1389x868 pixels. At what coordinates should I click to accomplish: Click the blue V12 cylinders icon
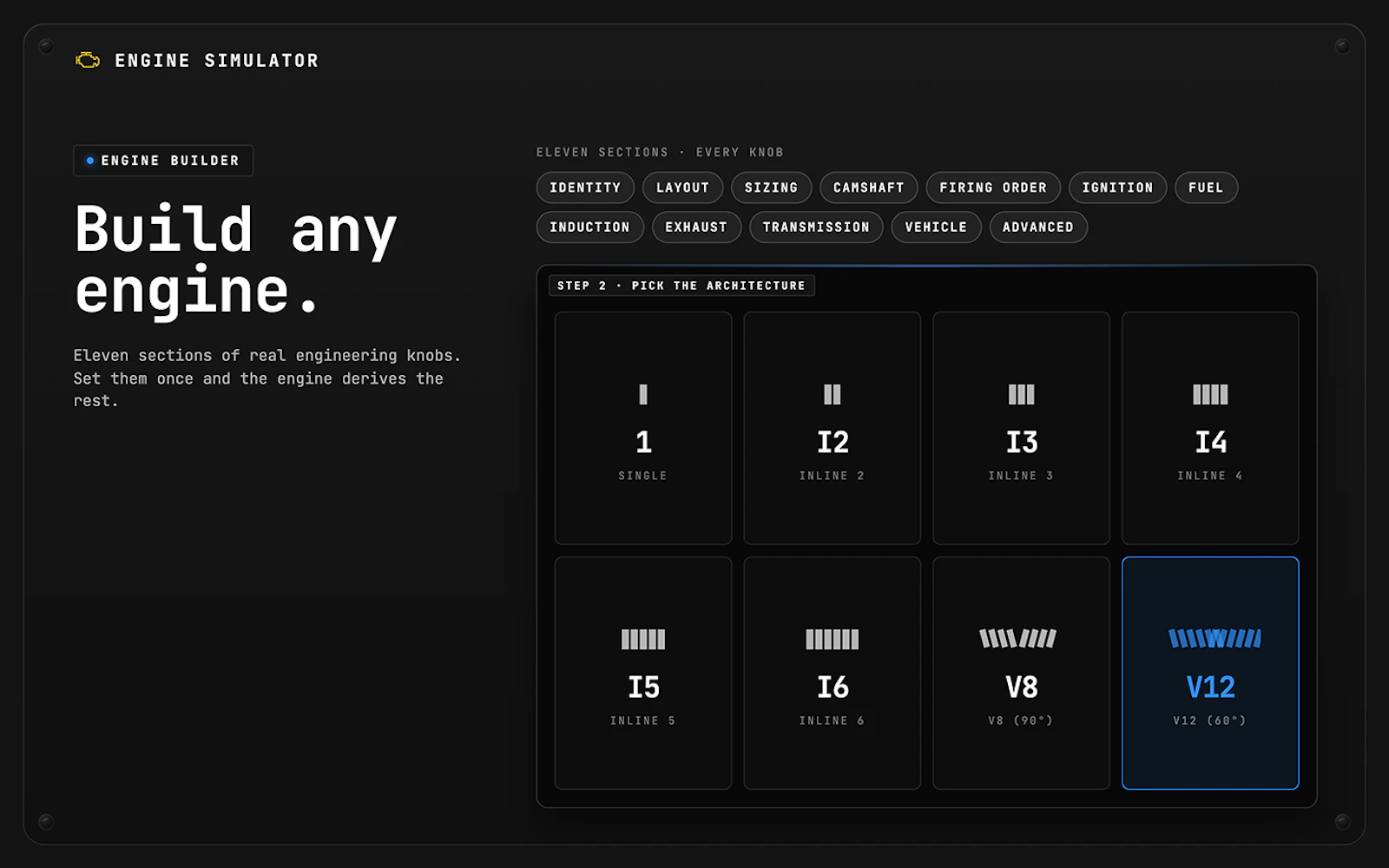coord(1215,639)
